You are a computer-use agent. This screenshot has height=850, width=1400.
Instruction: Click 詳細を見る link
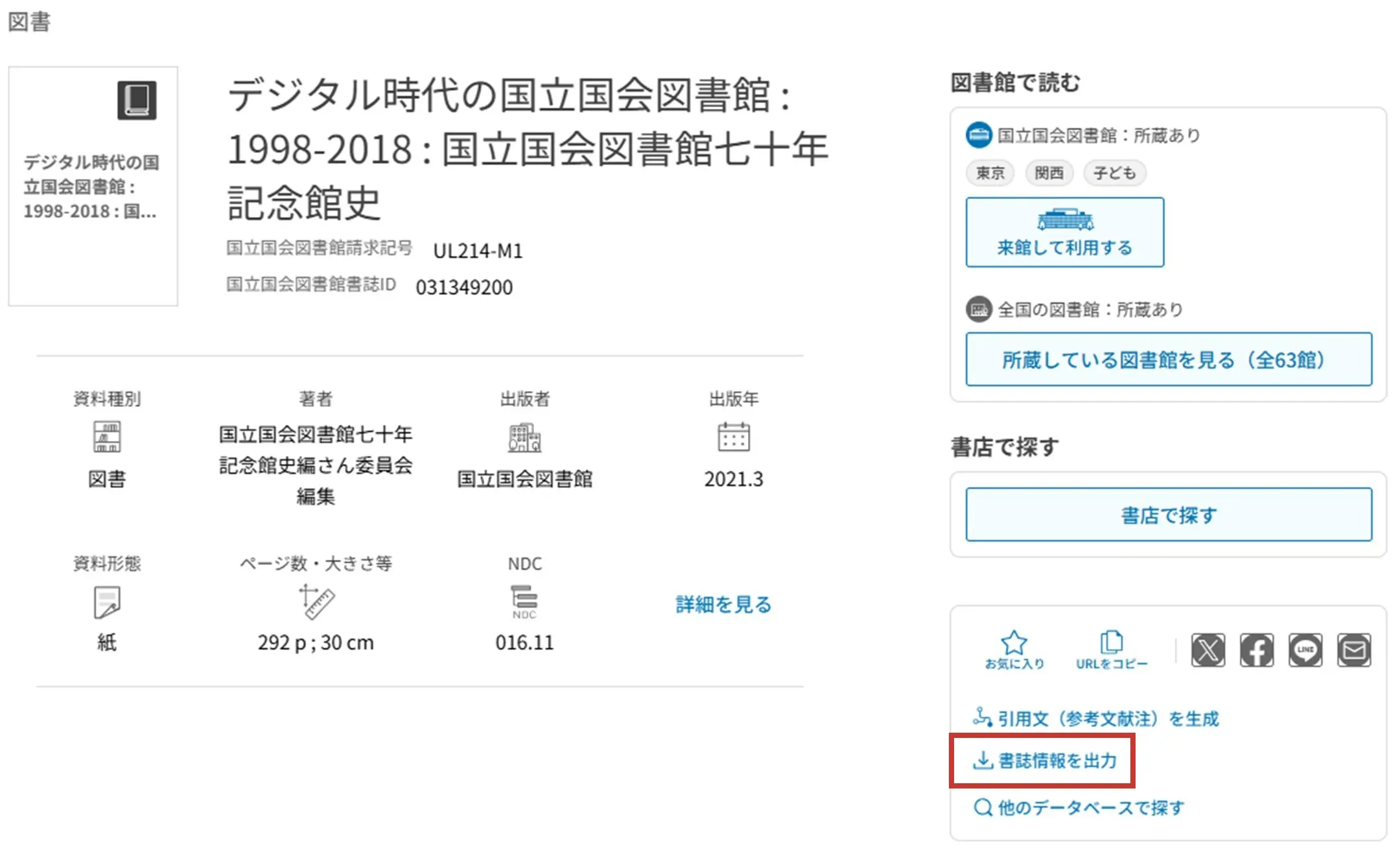723,604
